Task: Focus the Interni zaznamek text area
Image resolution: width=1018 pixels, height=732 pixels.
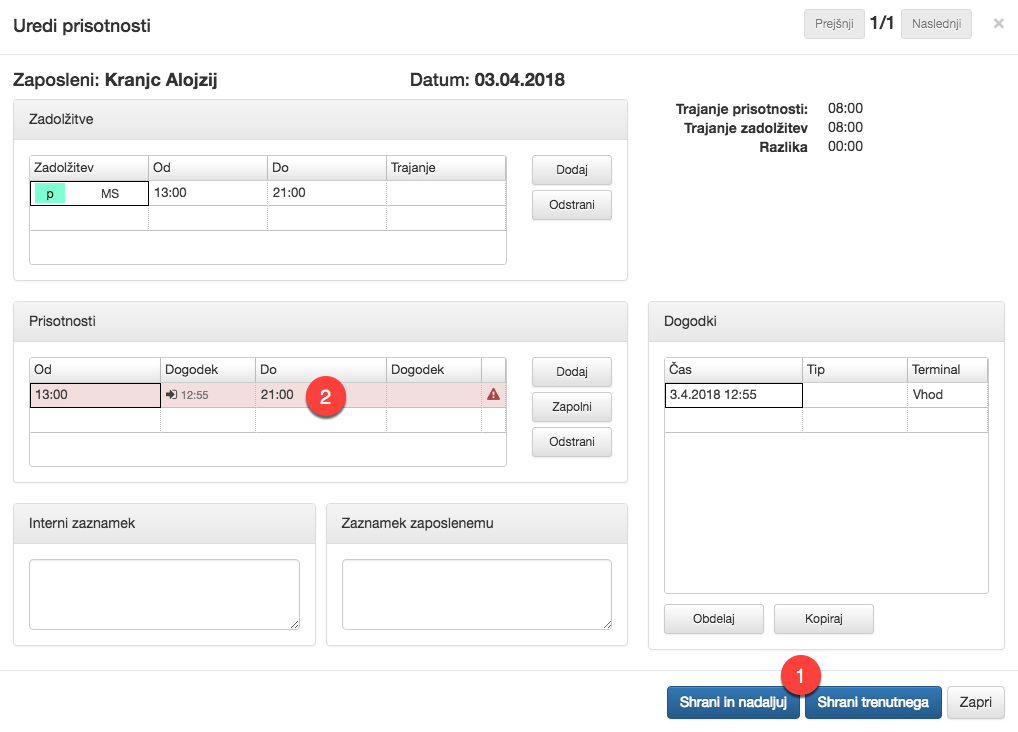Action: click(164, 594)
